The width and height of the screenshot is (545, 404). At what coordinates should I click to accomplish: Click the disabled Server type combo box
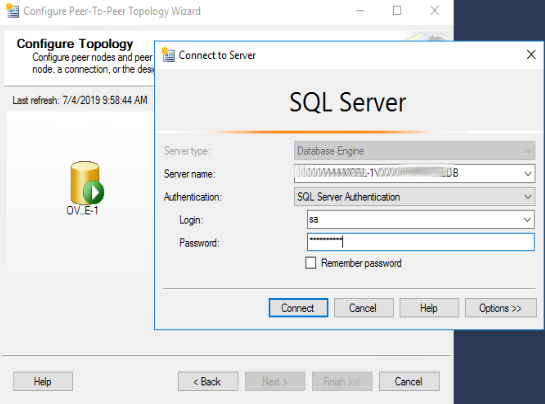414,151
